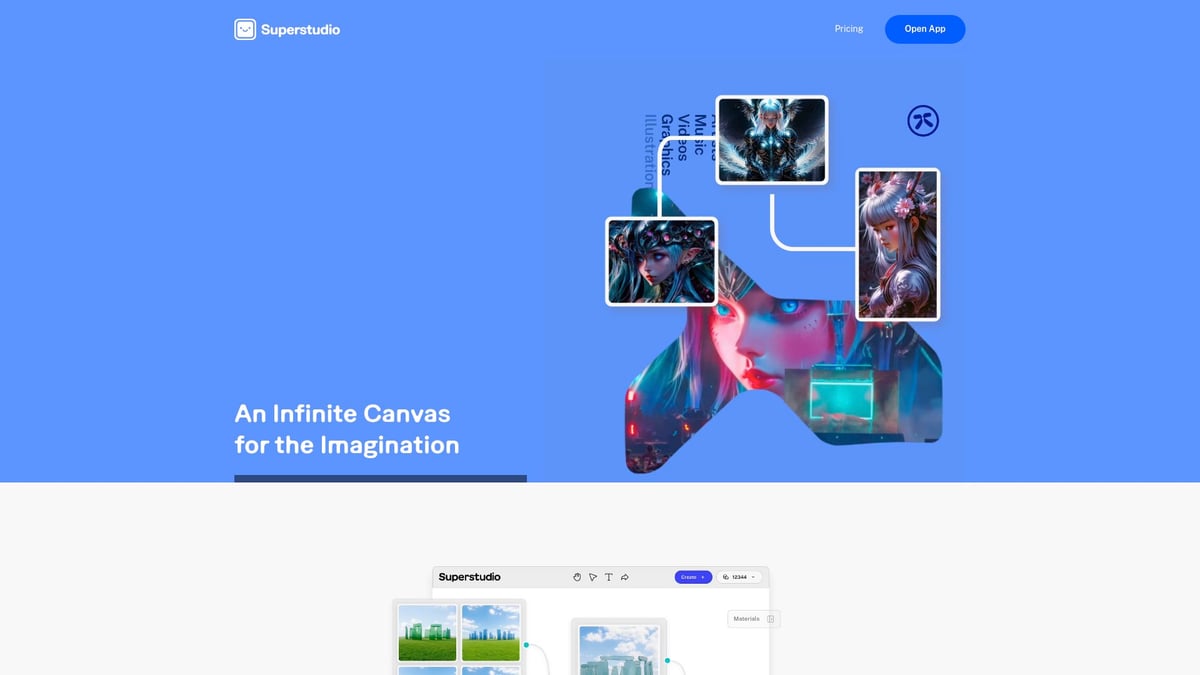The image size is (1200, 675).
Task: Click the asterisk logo on the hero artwork
Action: pyautogui.click(x=923, y=119)
